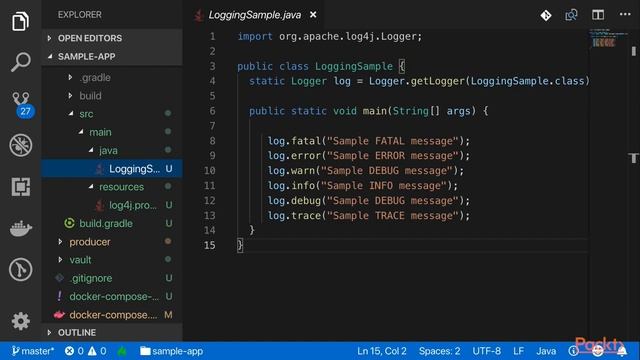Viewport: 640px width, 360px height.
Task: Click the whale icon of docker-compose M file
Action: [x=59, y=314]
